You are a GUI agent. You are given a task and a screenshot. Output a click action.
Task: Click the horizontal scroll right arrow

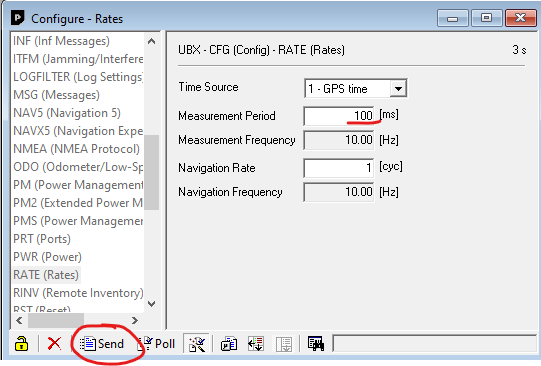click(135, 320)
